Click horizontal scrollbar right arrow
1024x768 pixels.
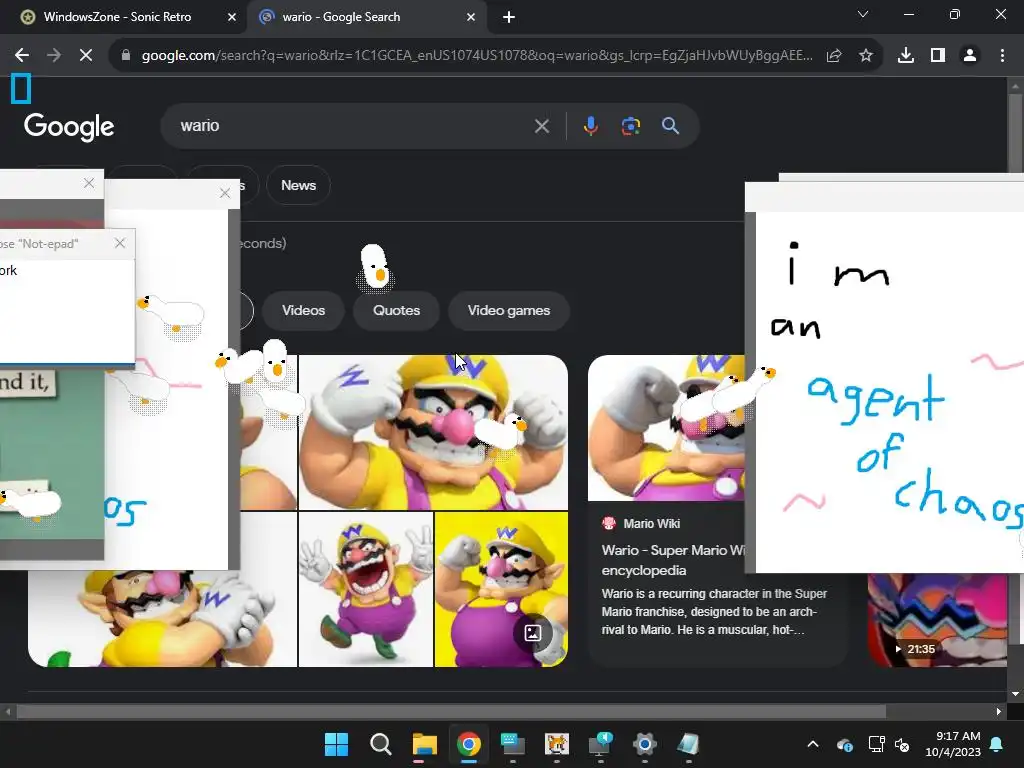tap(999, 711)
